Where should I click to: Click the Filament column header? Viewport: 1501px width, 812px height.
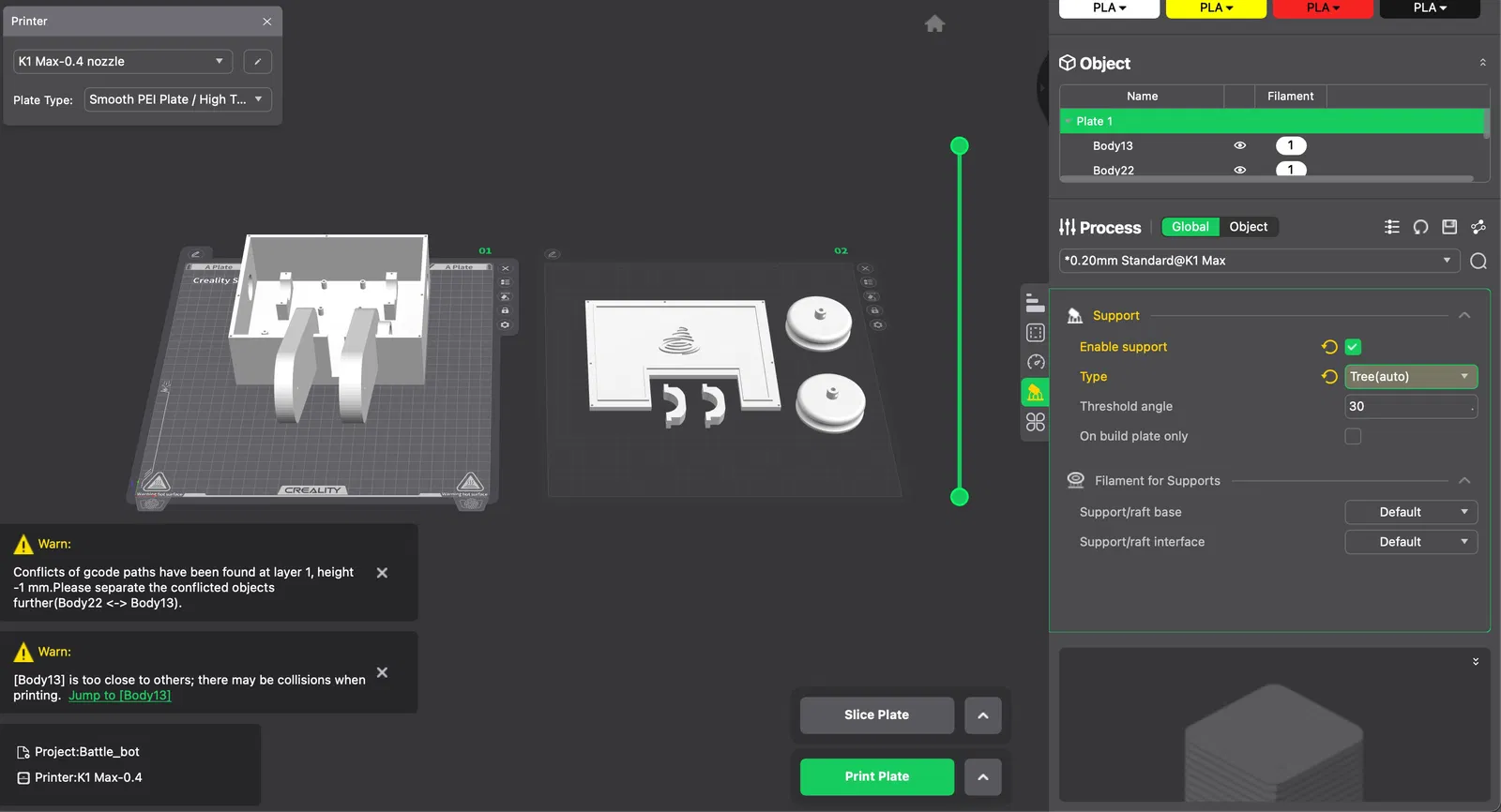(1290, 97)
